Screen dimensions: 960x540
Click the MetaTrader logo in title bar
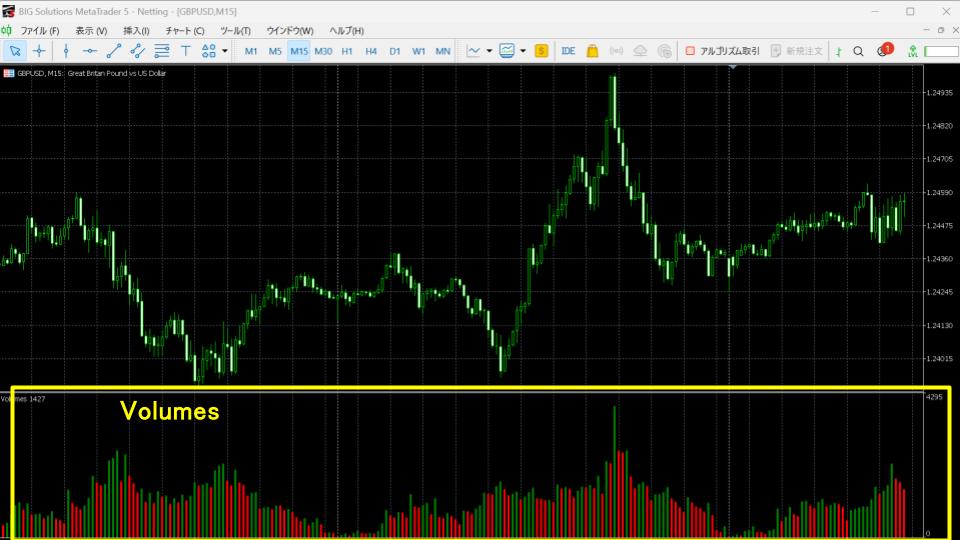[8, 11]
